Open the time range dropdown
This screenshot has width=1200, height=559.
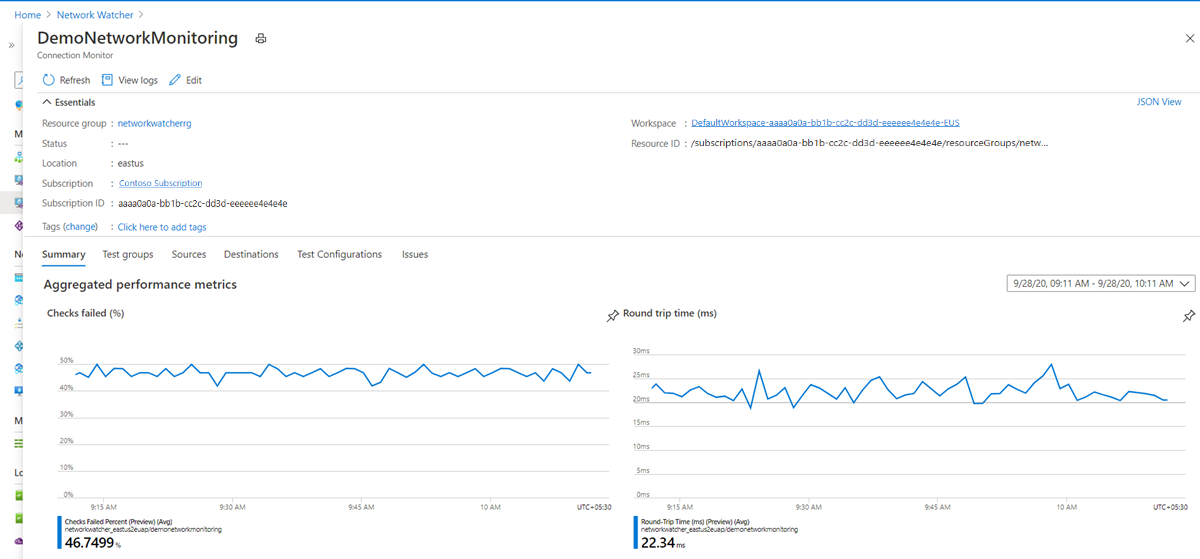tap(1101, 284)
